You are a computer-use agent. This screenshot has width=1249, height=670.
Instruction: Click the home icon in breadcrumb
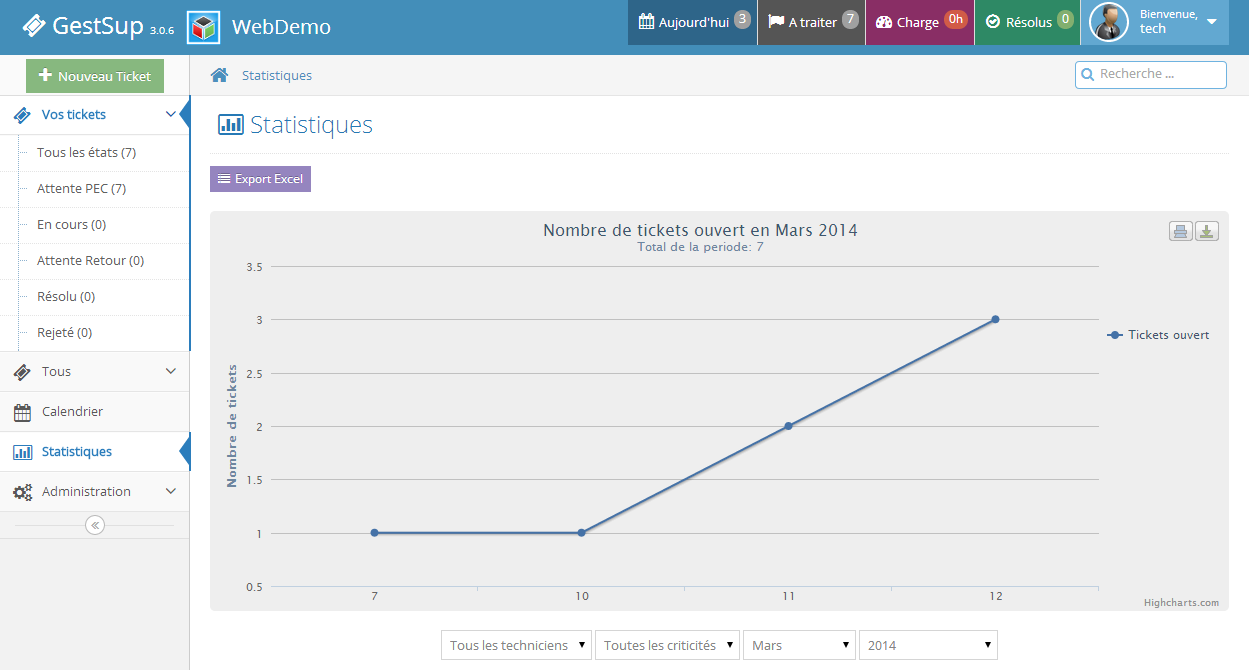(x=219, y=75)
